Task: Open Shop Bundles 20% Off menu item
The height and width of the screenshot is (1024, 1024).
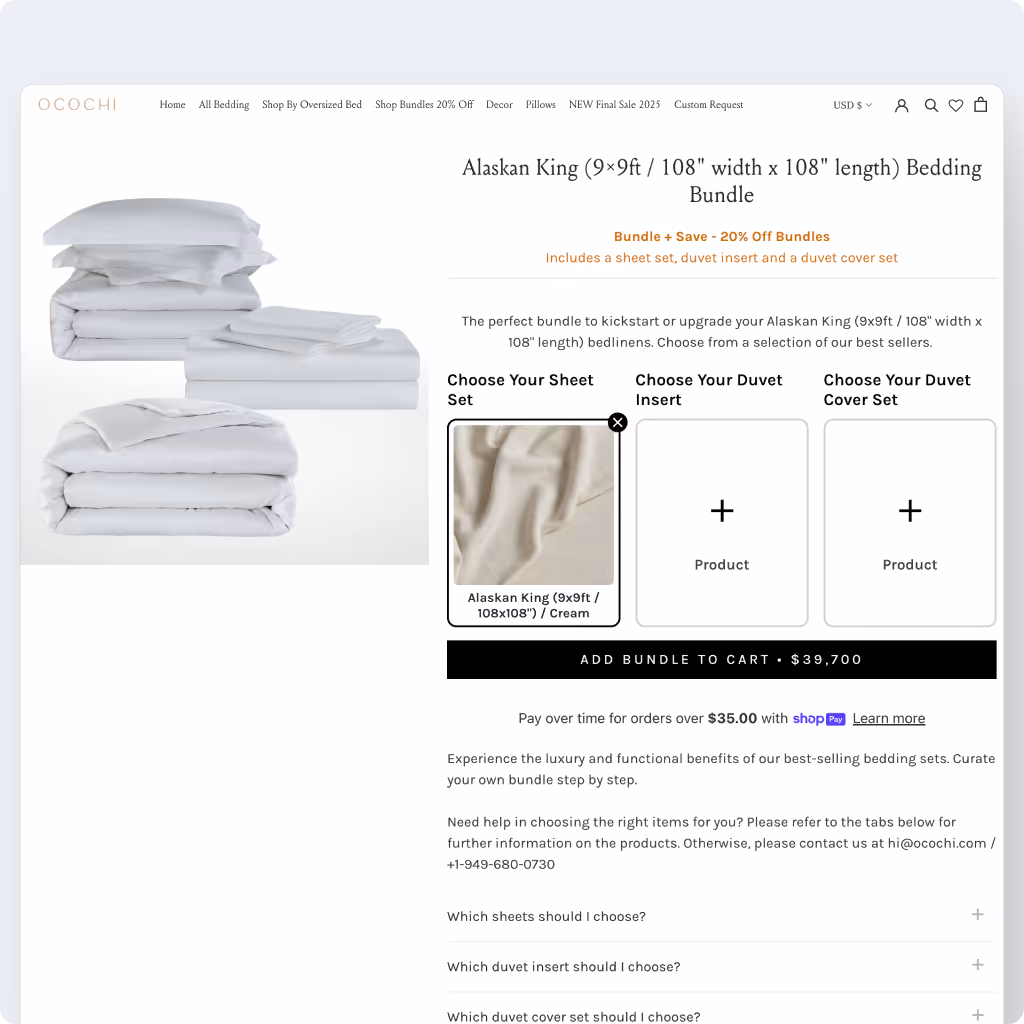Action: click(424, 104)
